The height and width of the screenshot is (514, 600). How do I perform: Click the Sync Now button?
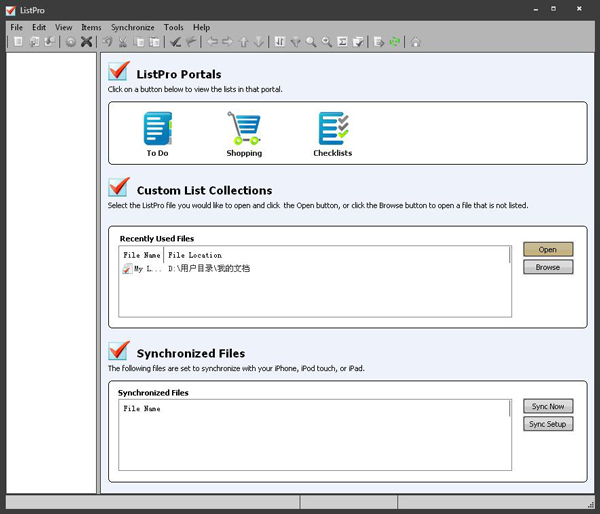tap(548, 406)
